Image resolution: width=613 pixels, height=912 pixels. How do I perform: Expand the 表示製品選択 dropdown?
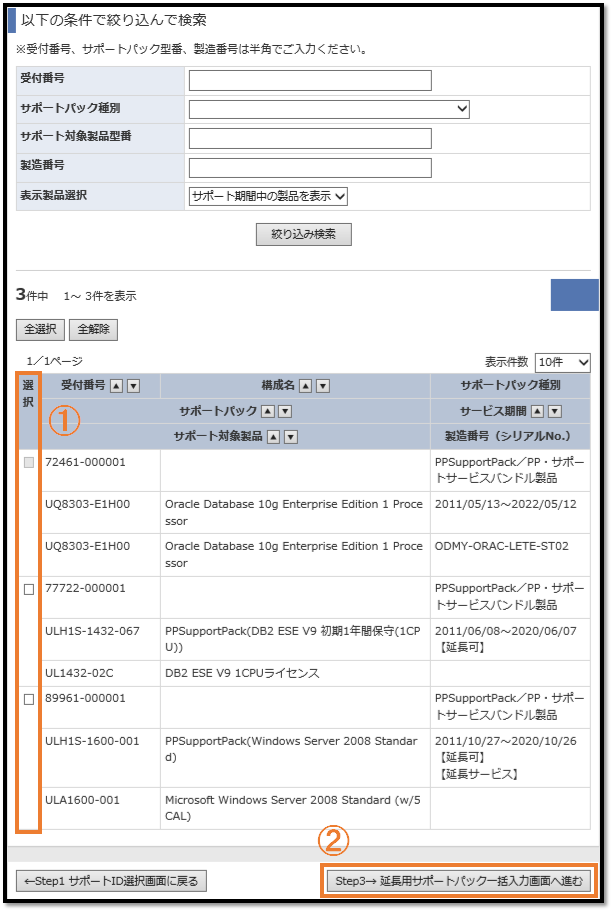click(x=268, y=196)
